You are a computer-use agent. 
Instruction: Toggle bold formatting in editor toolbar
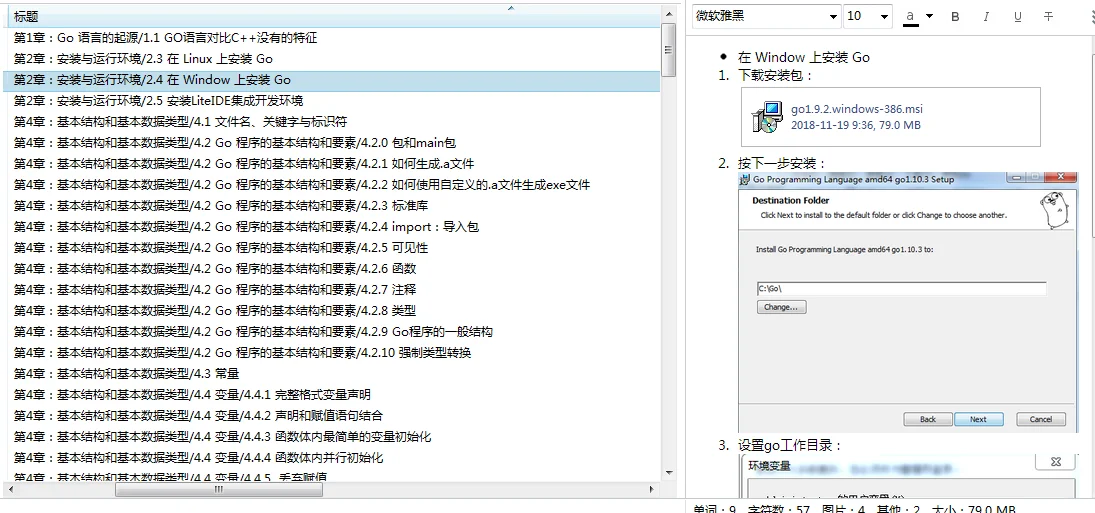tap(955, 17)
